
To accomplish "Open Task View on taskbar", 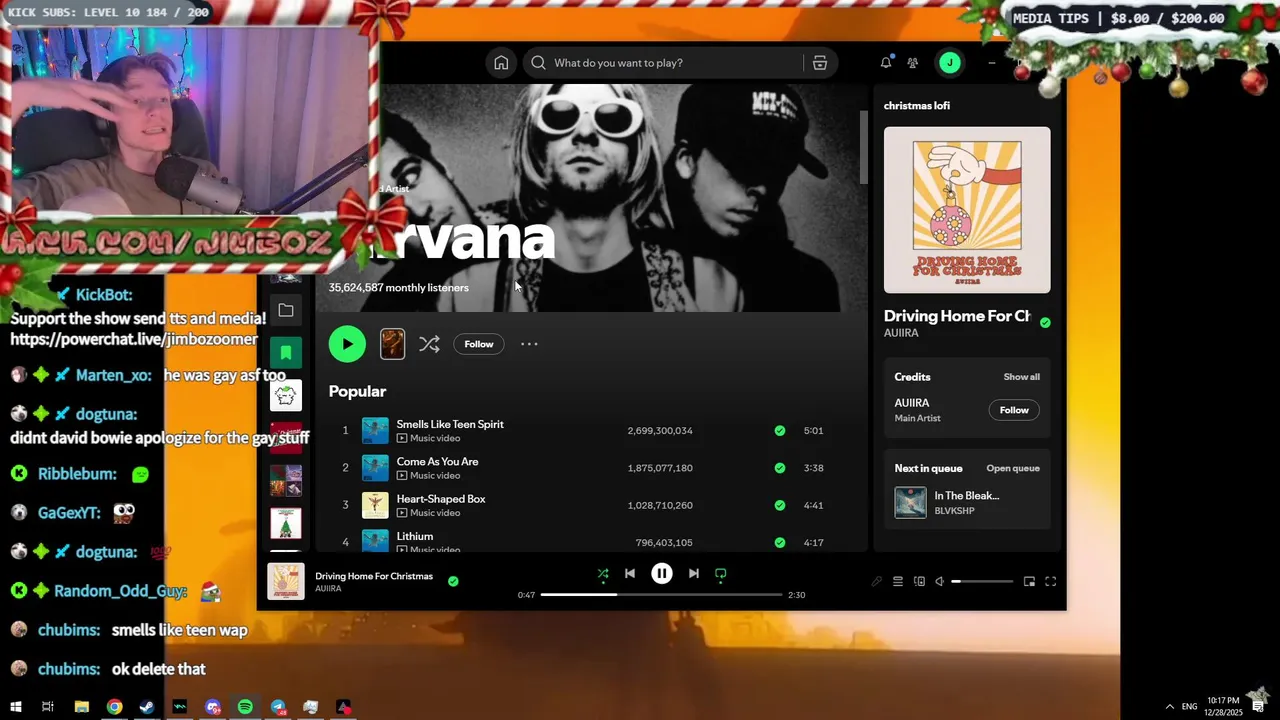I will pyautogui.click(x=47, y=707).
